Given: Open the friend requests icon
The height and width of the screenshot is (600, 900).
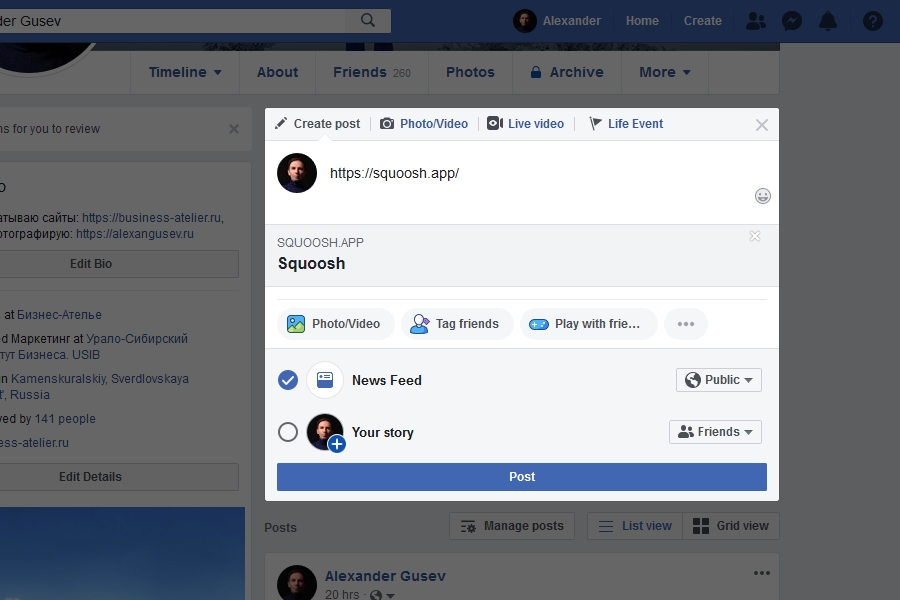Looking at the screenshot, I should (x=756, y=21).
